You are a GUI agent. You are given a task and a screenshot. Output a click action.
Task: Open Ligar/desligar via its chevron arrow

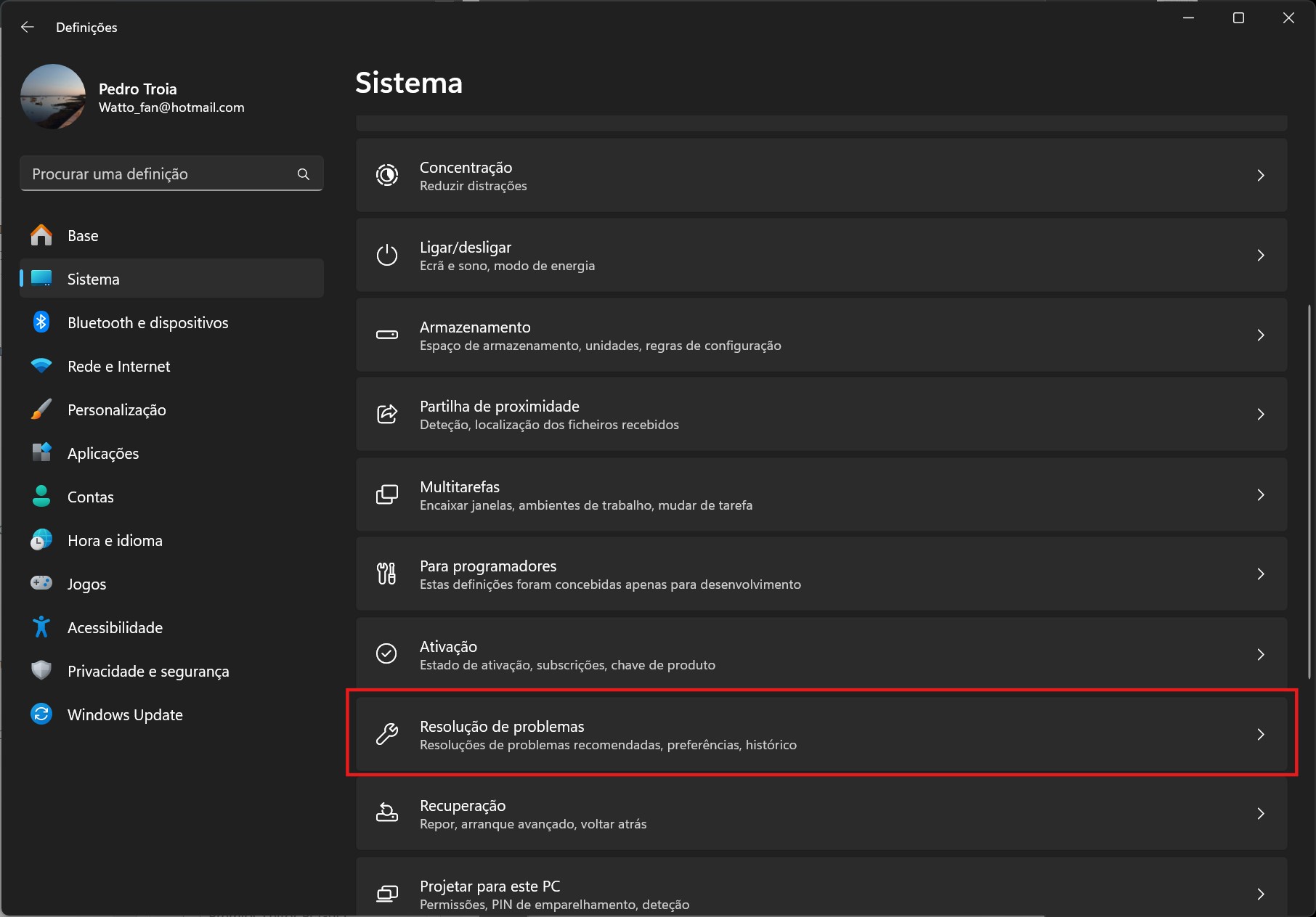click(x=1261, y=255)
